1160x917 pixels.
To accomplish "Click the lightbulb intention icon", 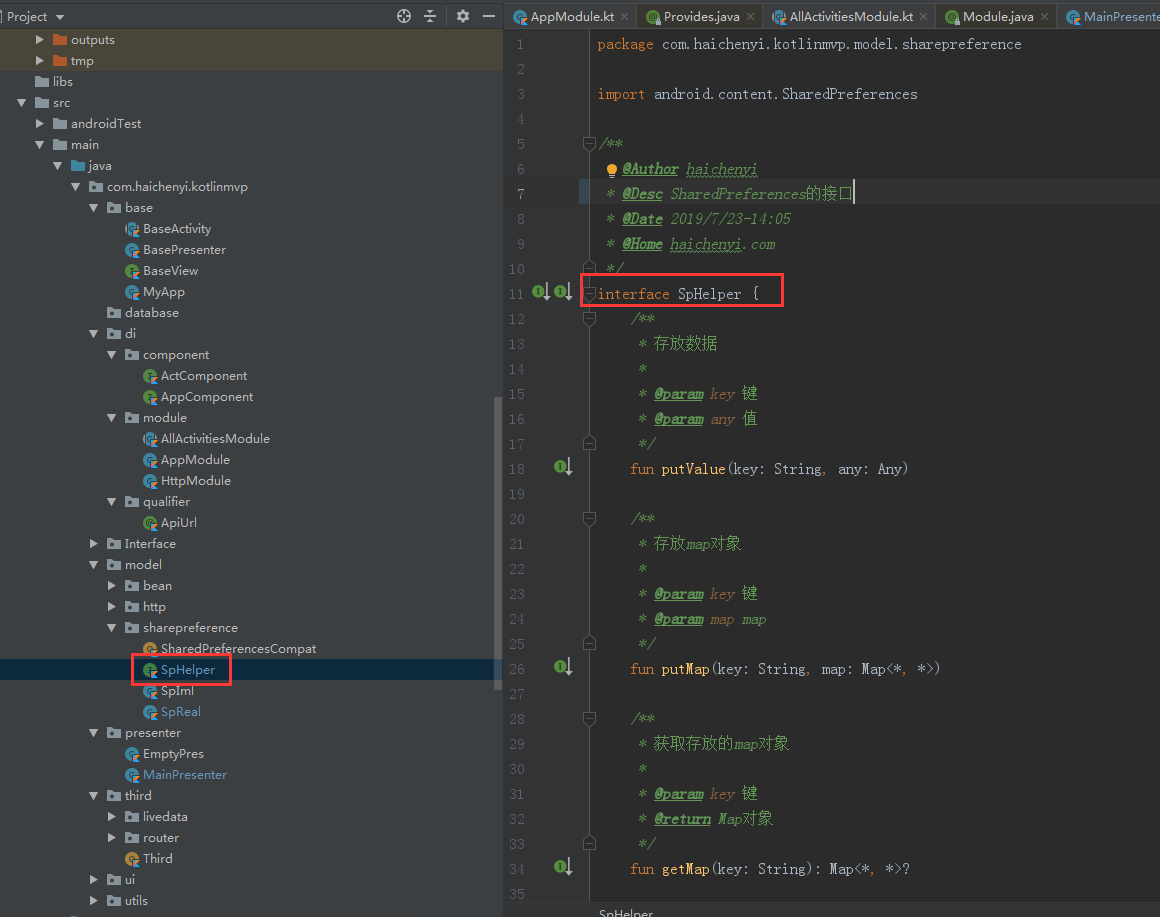I will tap(612, 170).
